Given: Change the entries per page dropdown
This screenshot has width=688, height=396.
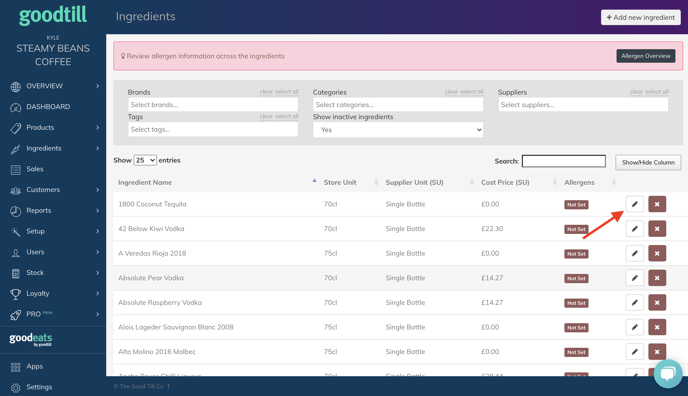Looking at the screenshot, I should tap(145, 160).
